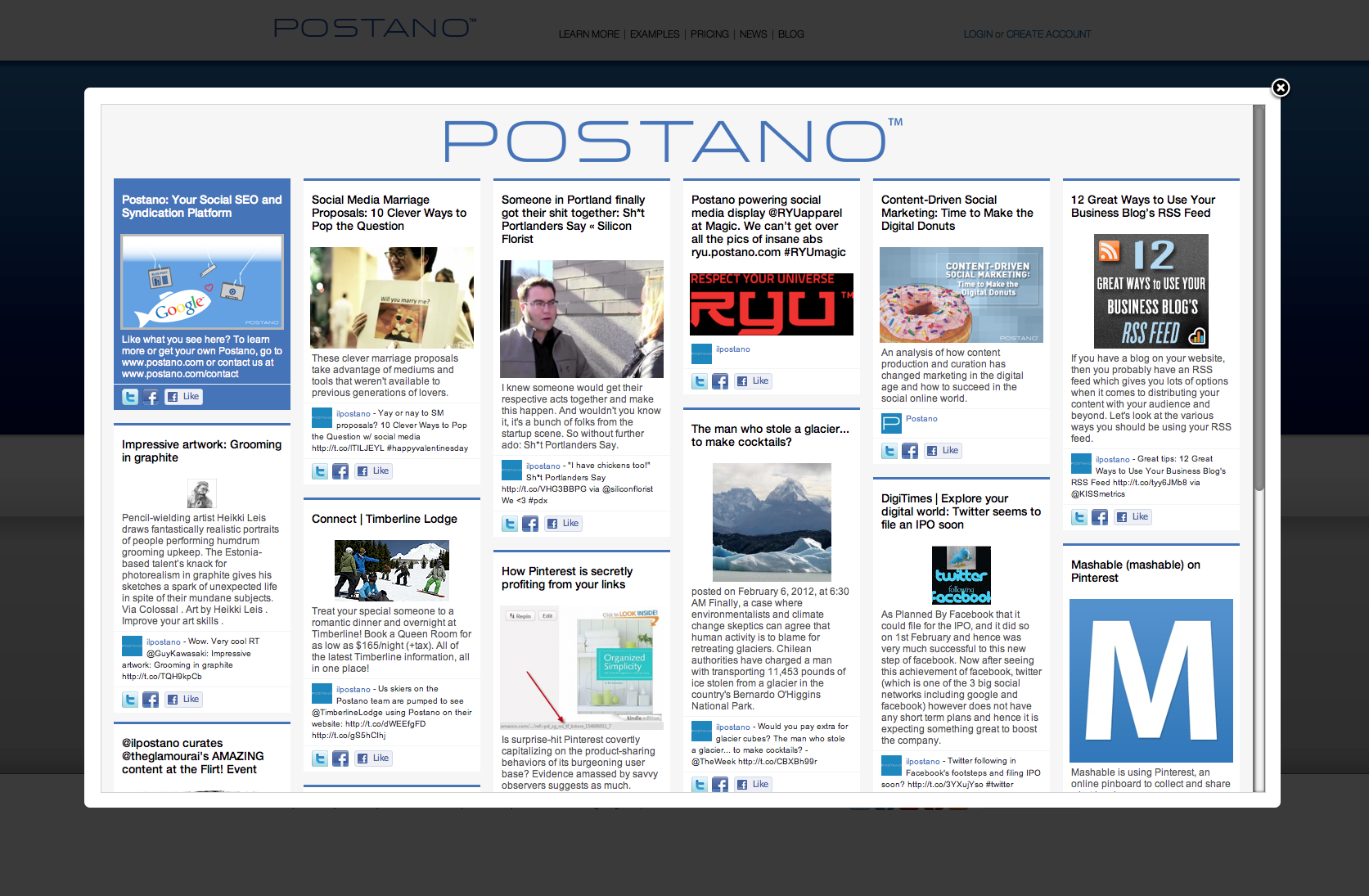Open Social Media Marriage Proposals headline
The image size is (1369, 896).
[x=389, y=213]
